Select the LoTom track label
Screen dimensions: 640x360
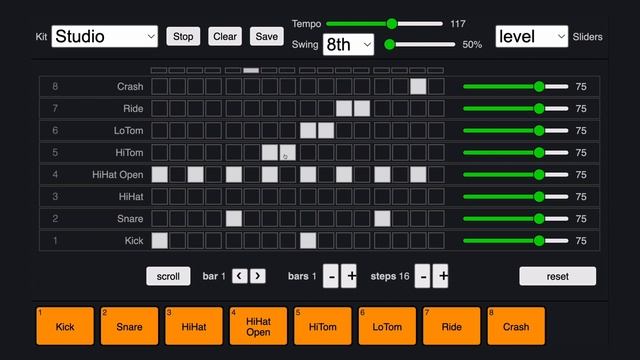coord(129,131)
